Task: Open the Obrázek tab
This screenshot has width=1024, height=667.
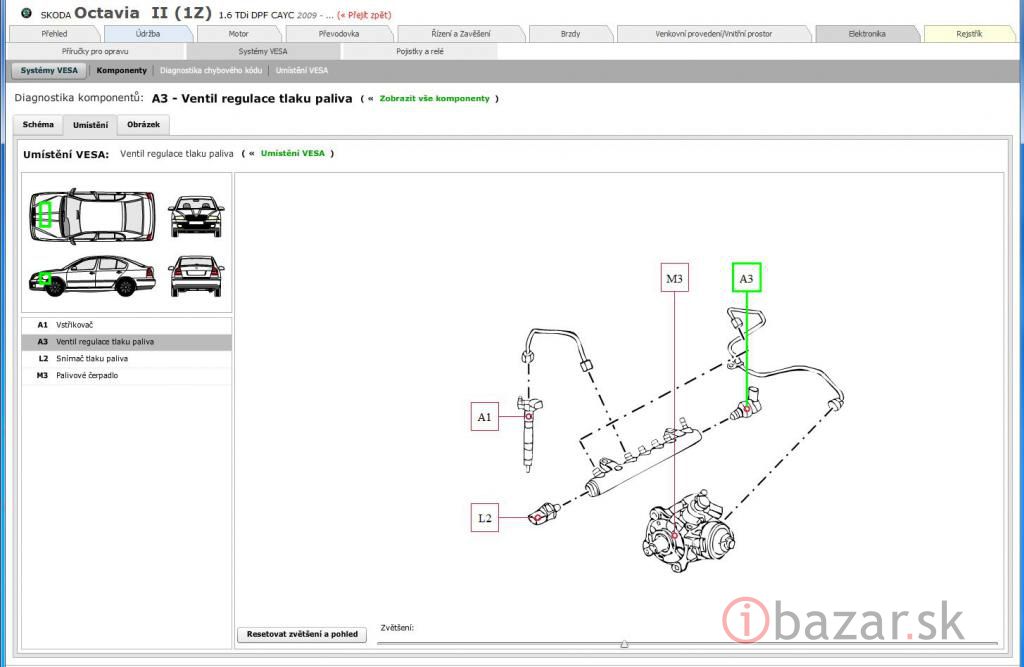Action: click(143, 125)
